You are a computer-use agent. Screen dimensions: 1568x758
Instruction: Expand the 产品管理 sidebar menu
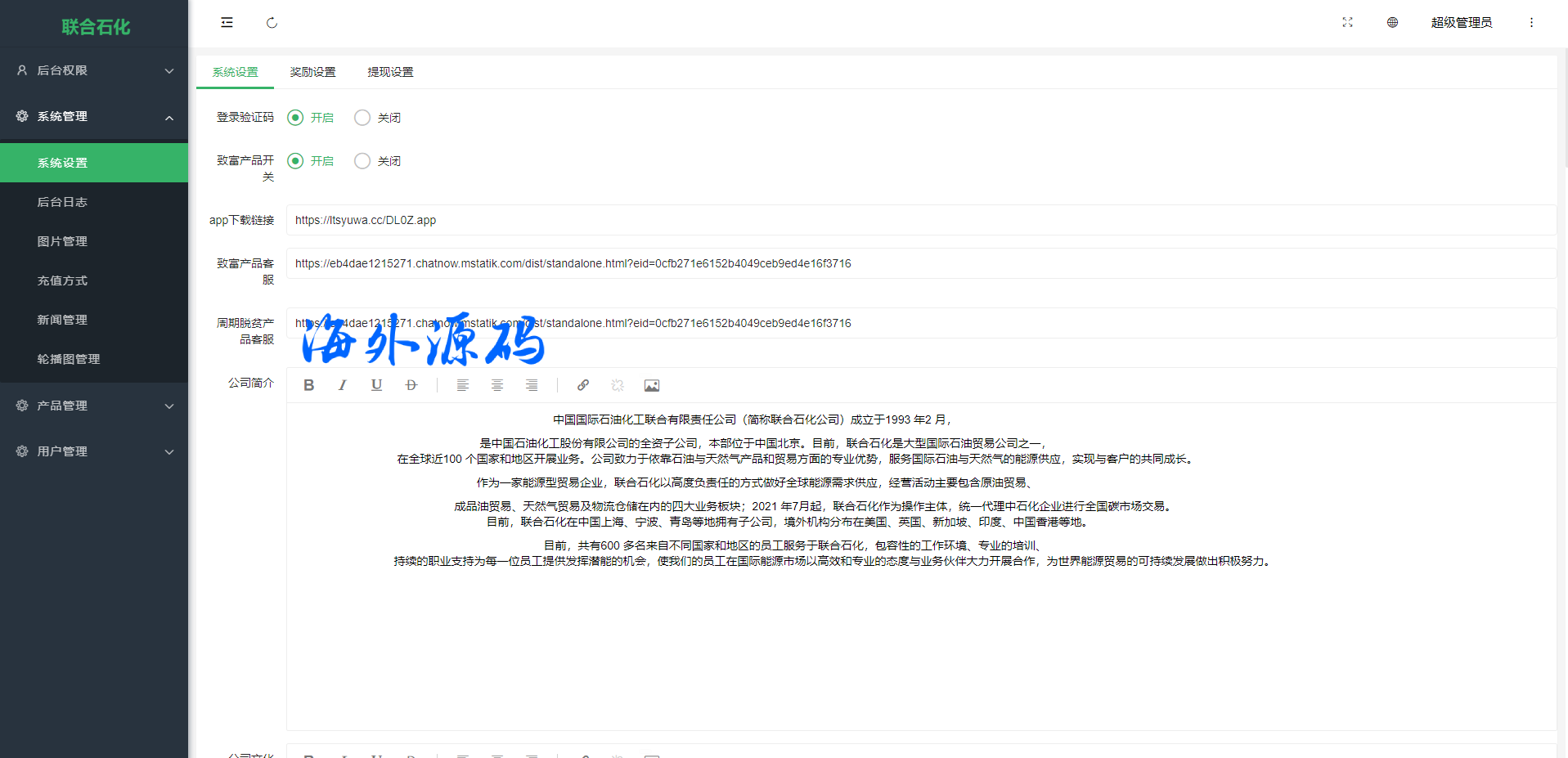pyautogui.click(x=94, y=406)
